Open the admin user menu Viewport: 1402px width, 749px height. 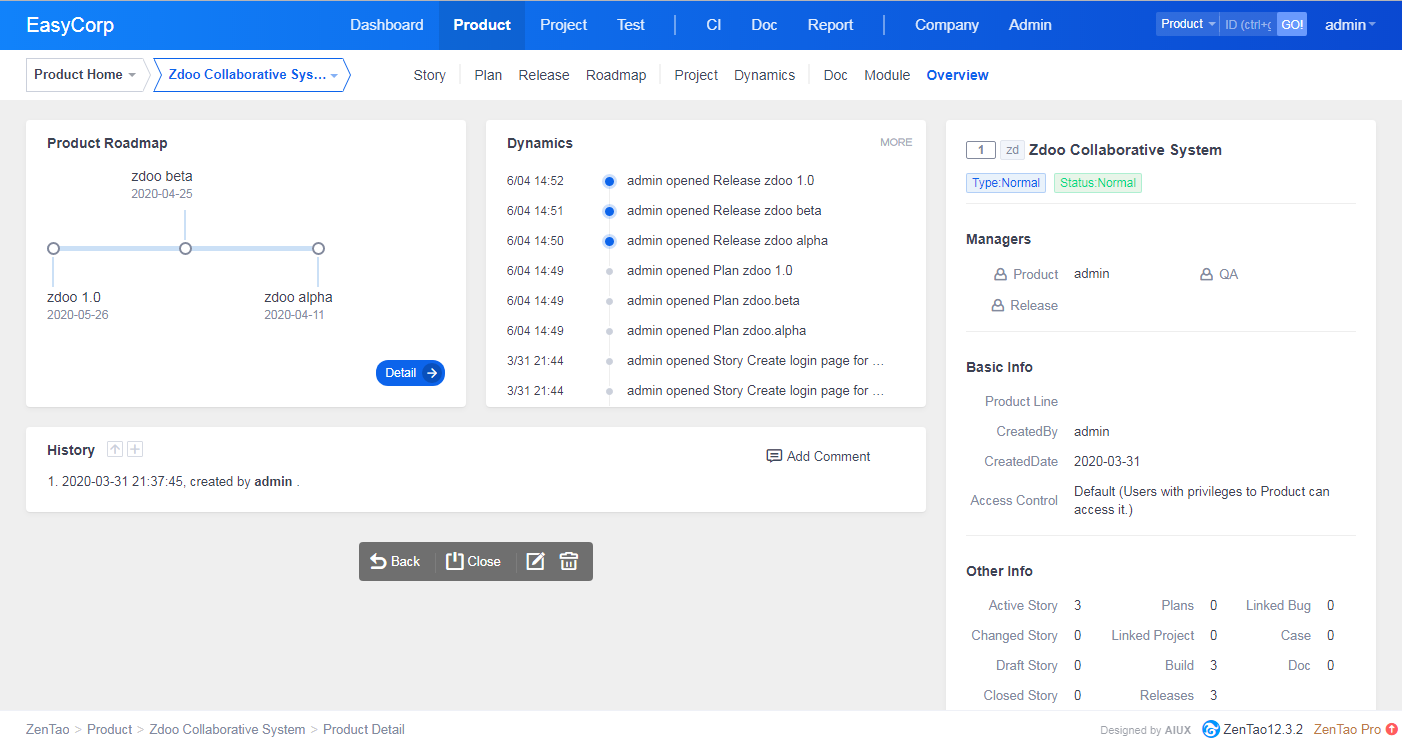click(1350, 25)
